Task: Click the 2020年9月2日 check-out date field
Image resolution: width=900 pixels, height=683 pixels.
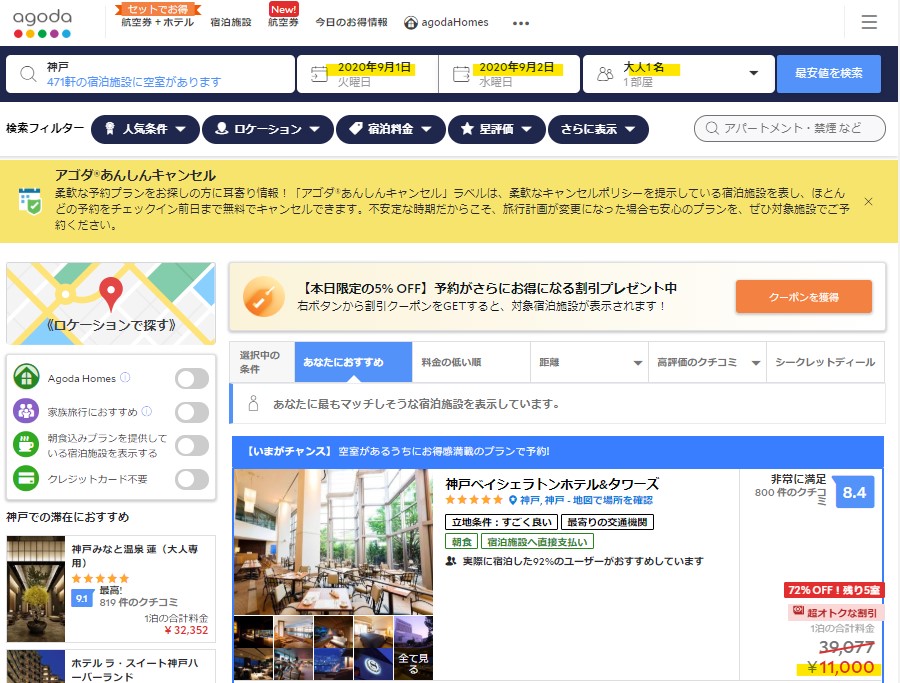Action: [509, 73]
